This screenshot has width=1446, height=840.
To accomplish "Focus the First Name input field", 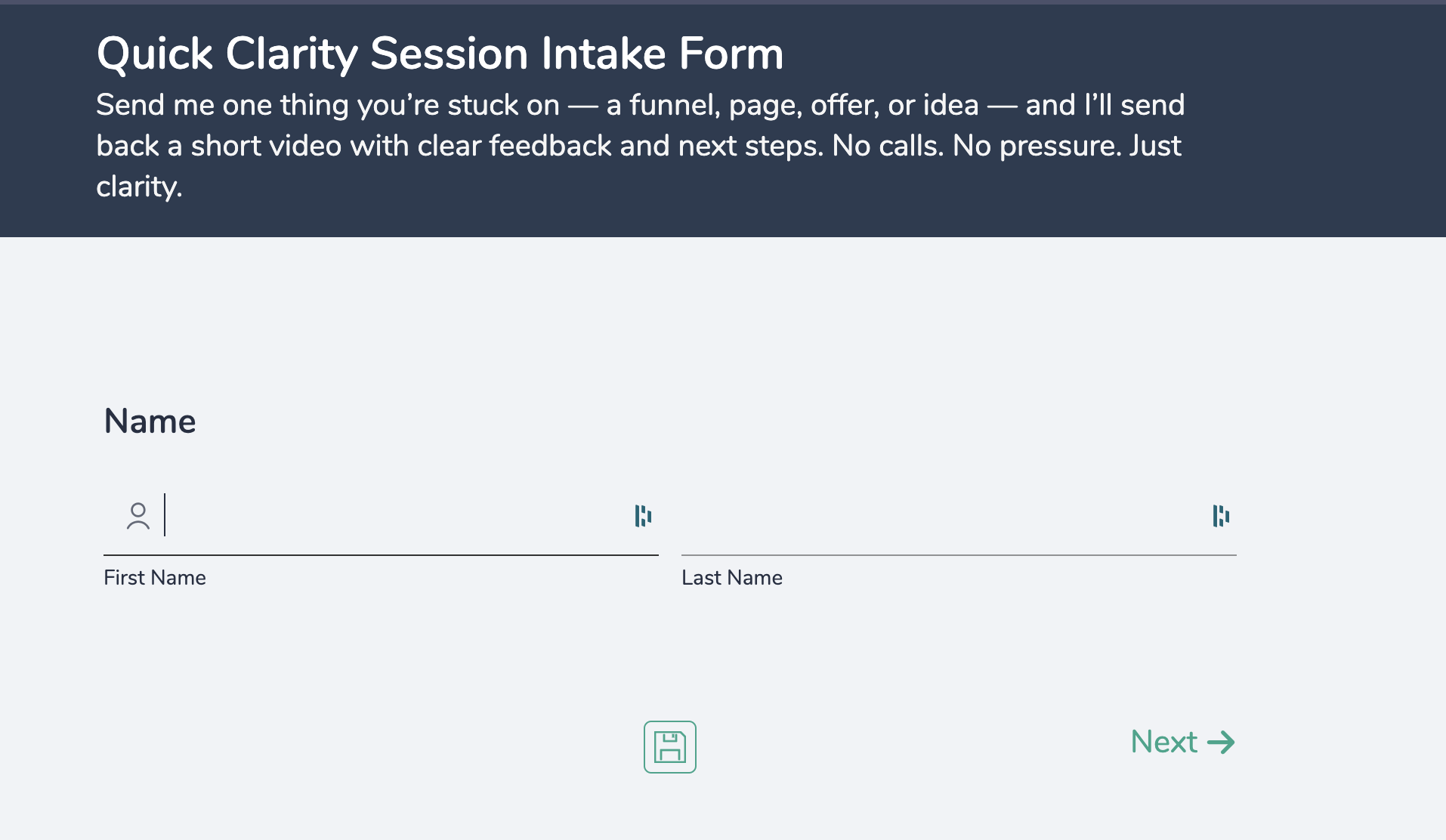I will tap(393, 517).
